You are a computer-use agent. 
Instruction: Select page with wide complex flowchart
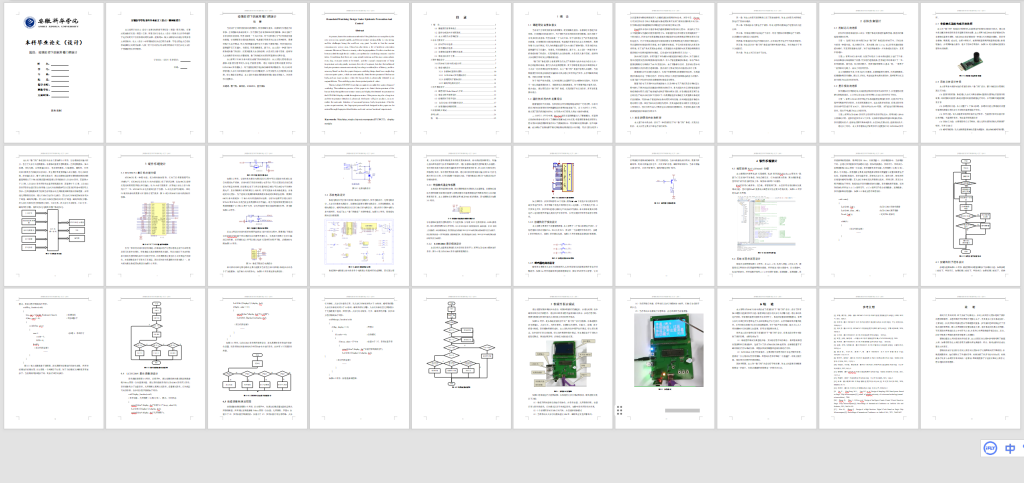pyautogui.click(x=460, y=358)
